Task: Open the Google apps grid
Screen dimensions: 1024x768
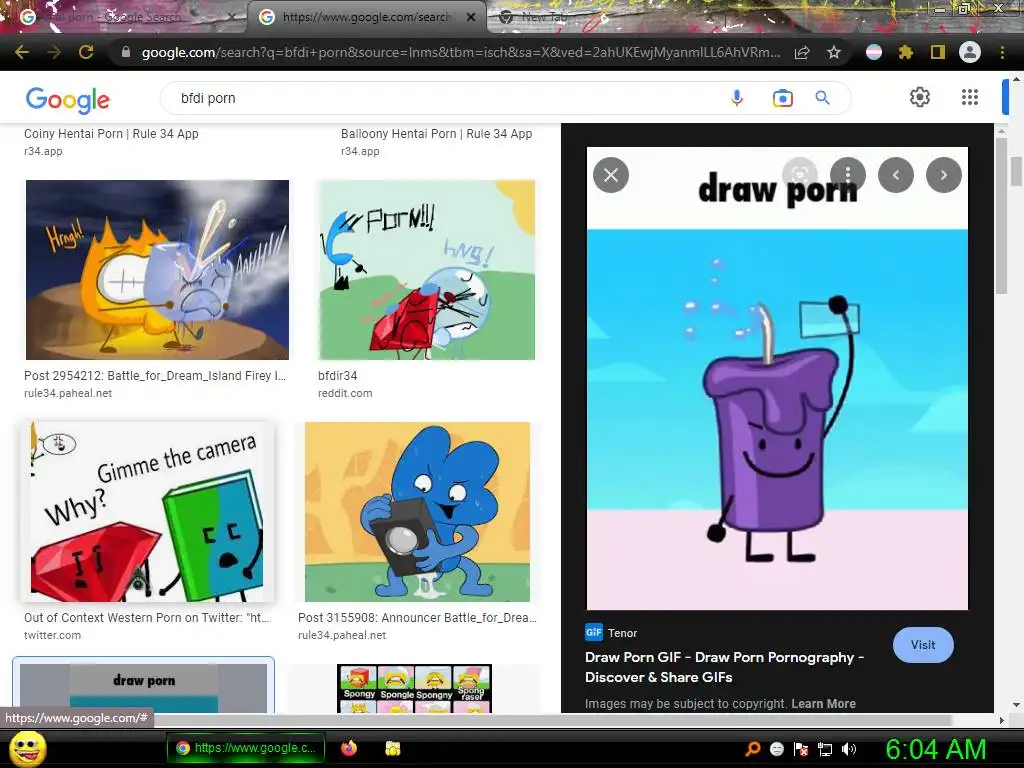Action: click(x=970, y=97)
